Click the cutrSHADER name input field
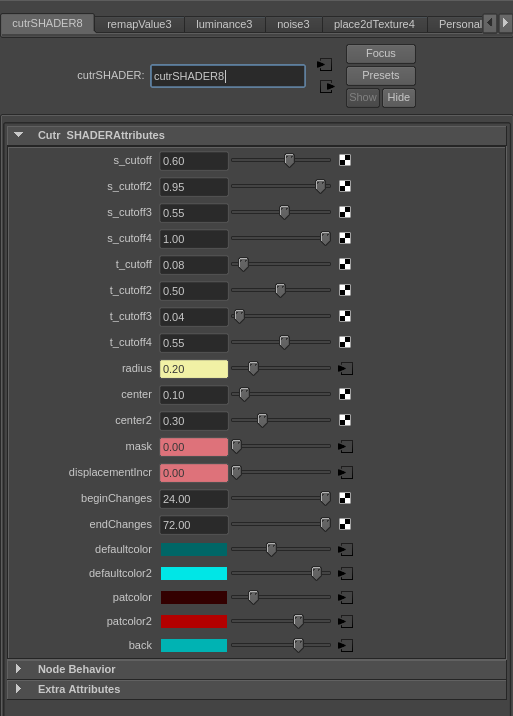The height and width of the screenshot is (716, 513). pos(228,76)
